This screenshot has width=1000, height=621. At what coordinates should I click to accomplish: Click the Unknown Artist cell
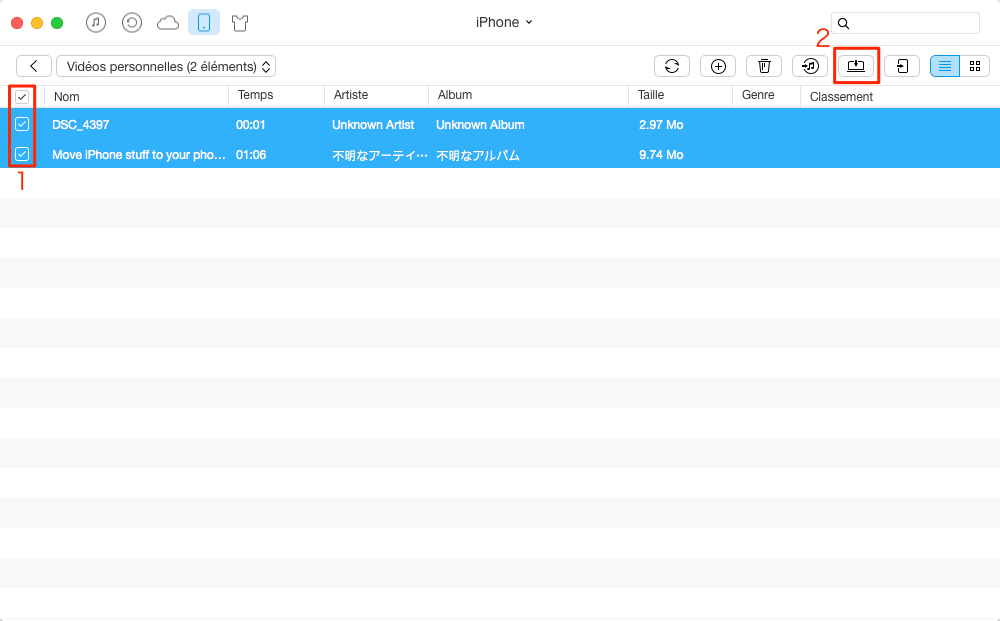[x=373, y=125]
